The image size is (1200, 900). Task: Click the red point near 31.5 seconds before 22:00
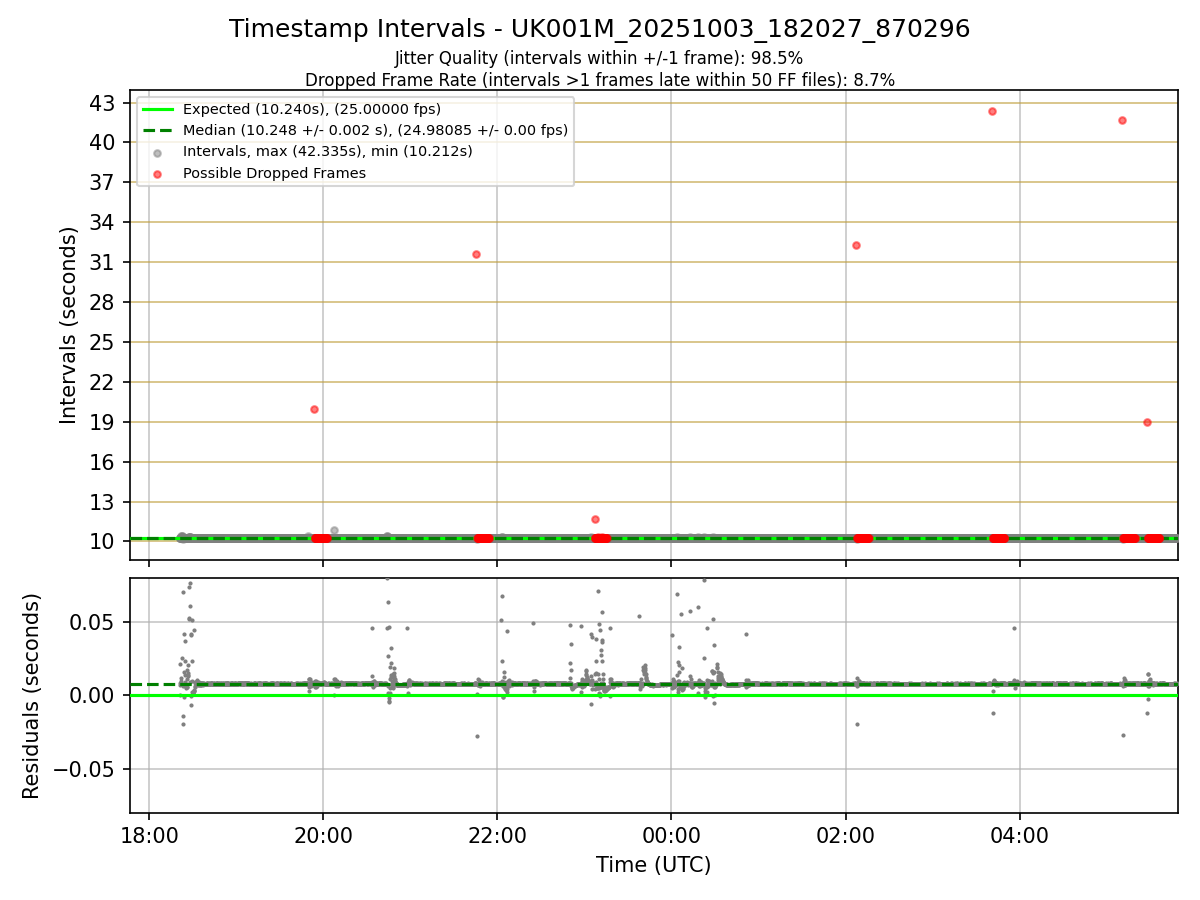click(476, 254)
